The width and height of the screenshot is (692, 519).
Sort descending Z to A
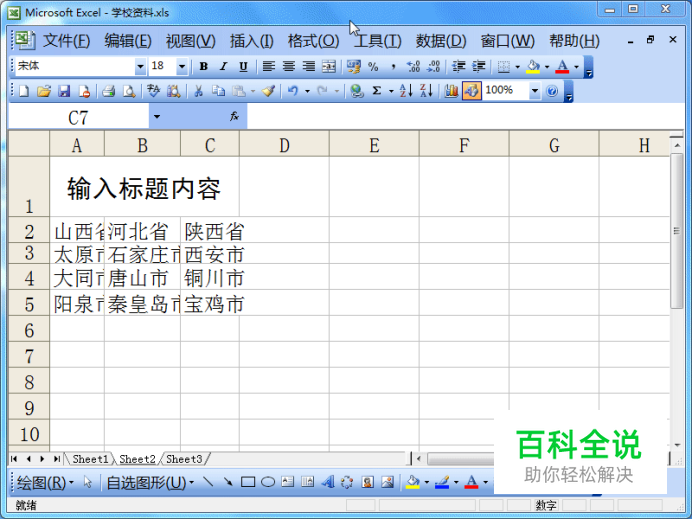click(426, 91)
